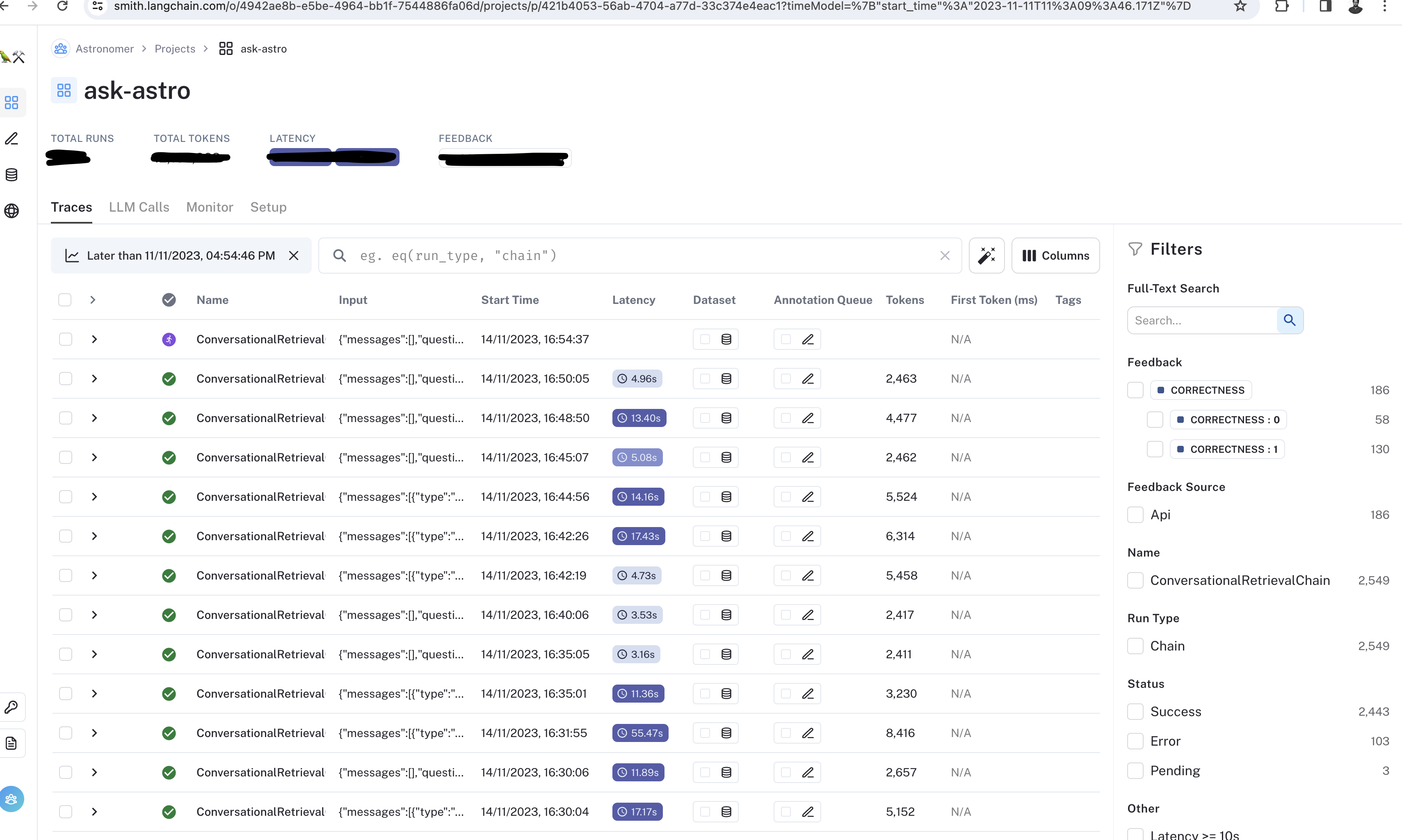
Task: Focus the Full-Text Search input field
Action: (x=1202, y=320)
